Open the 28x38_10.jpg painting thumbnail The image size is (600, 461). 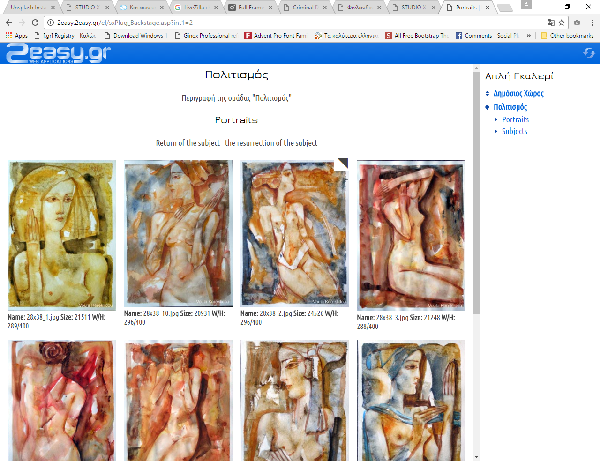[x=179, y=233]
